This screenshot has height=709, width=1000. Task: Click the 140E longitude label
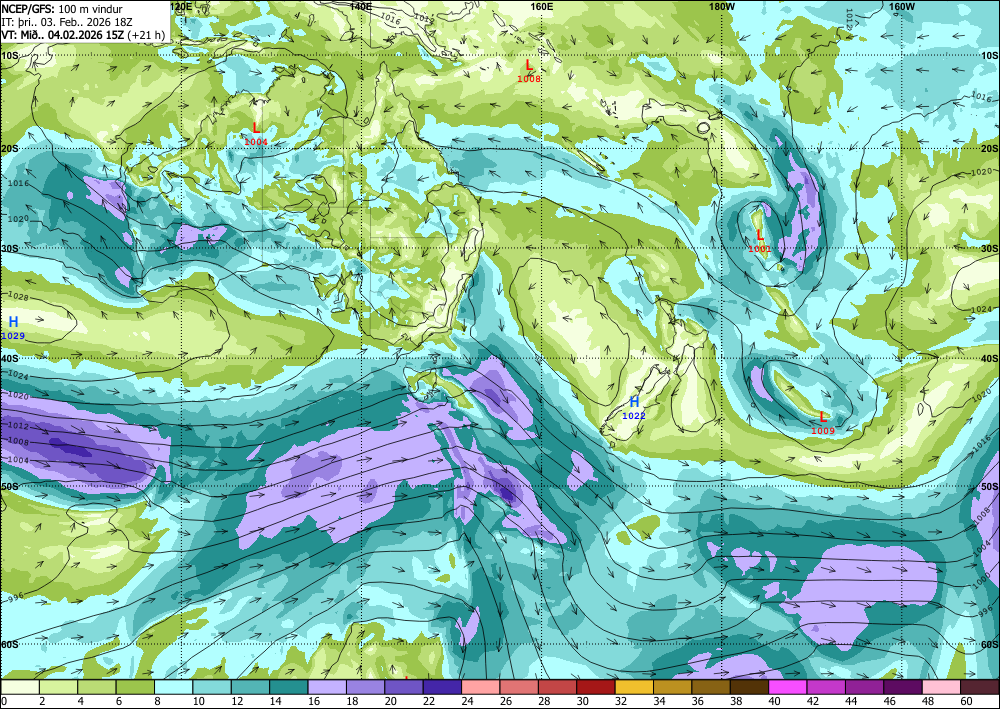tap(361, 6)
